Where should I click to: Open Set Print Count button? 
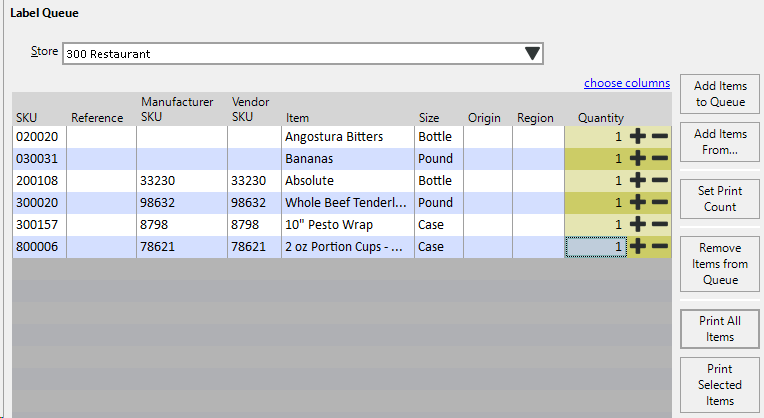(720, 199)
